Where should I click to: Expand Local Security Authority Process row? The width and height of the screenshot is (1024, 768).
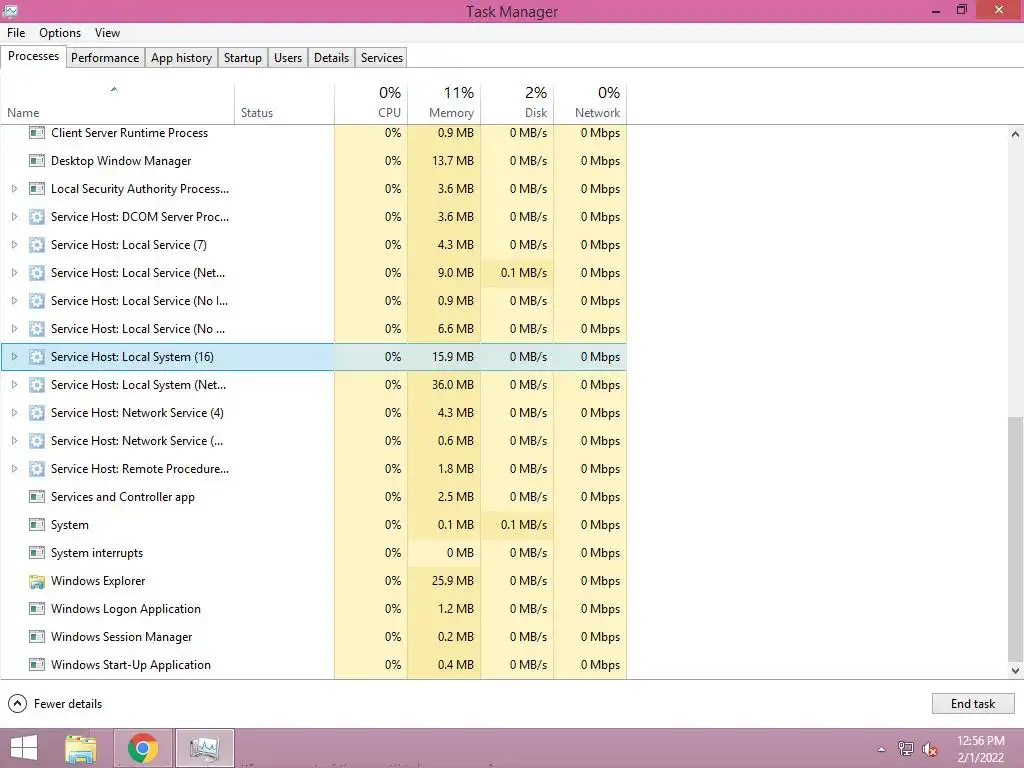(x=14, y=189)
